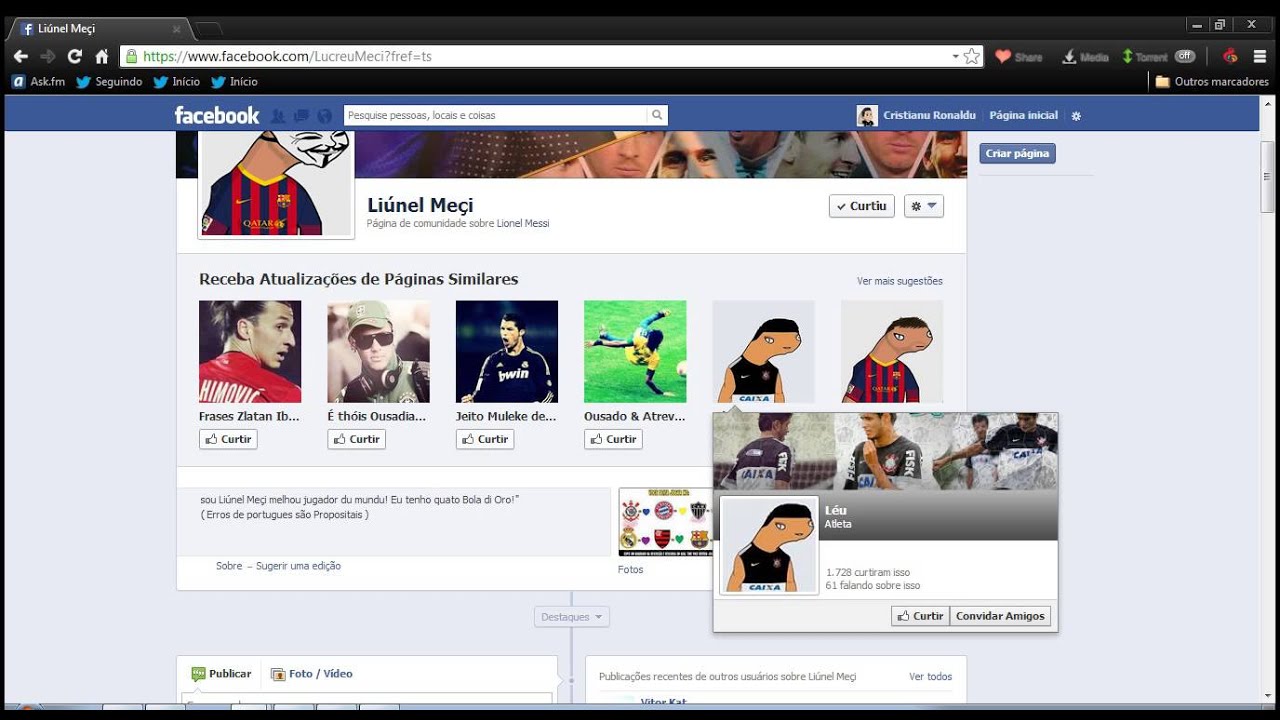Open the Media download extension
This screenshot has height=720, width=1280.
point(1085,57)
